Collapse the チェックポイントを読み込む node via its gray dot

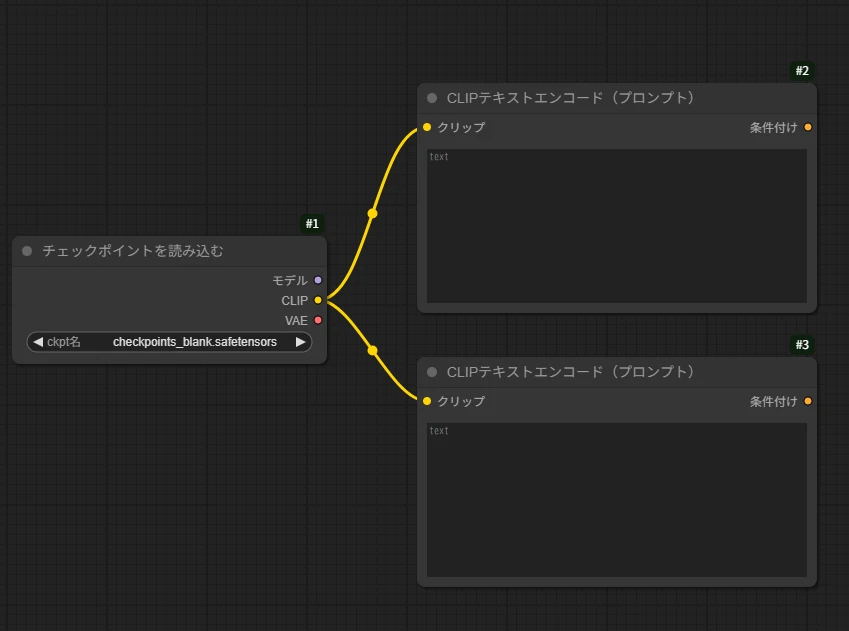(x=27, y=251)
